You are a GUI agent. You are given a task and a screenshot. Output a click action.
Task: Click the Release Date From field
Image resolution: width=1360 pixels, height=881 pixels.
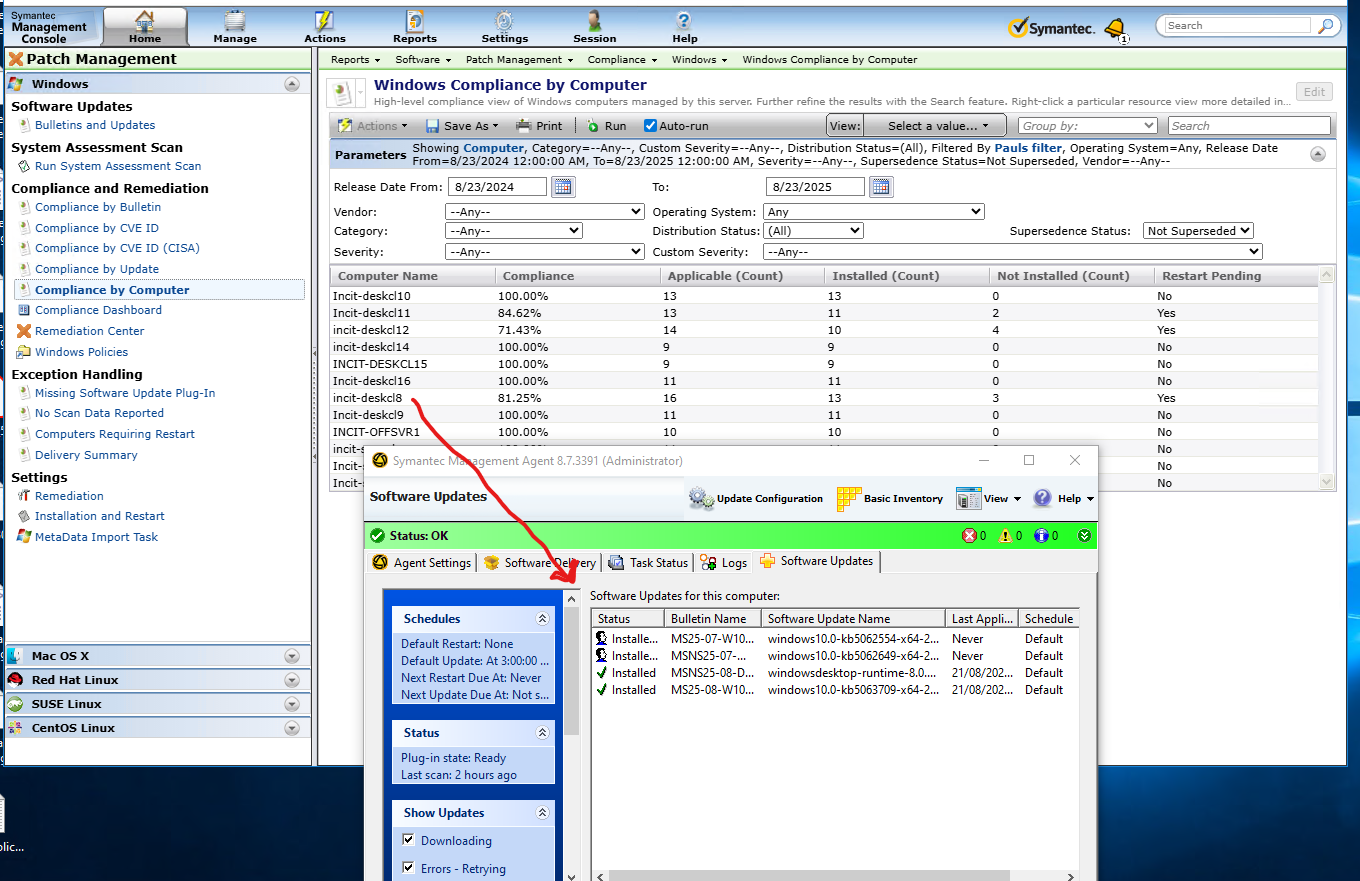[498, 186]
